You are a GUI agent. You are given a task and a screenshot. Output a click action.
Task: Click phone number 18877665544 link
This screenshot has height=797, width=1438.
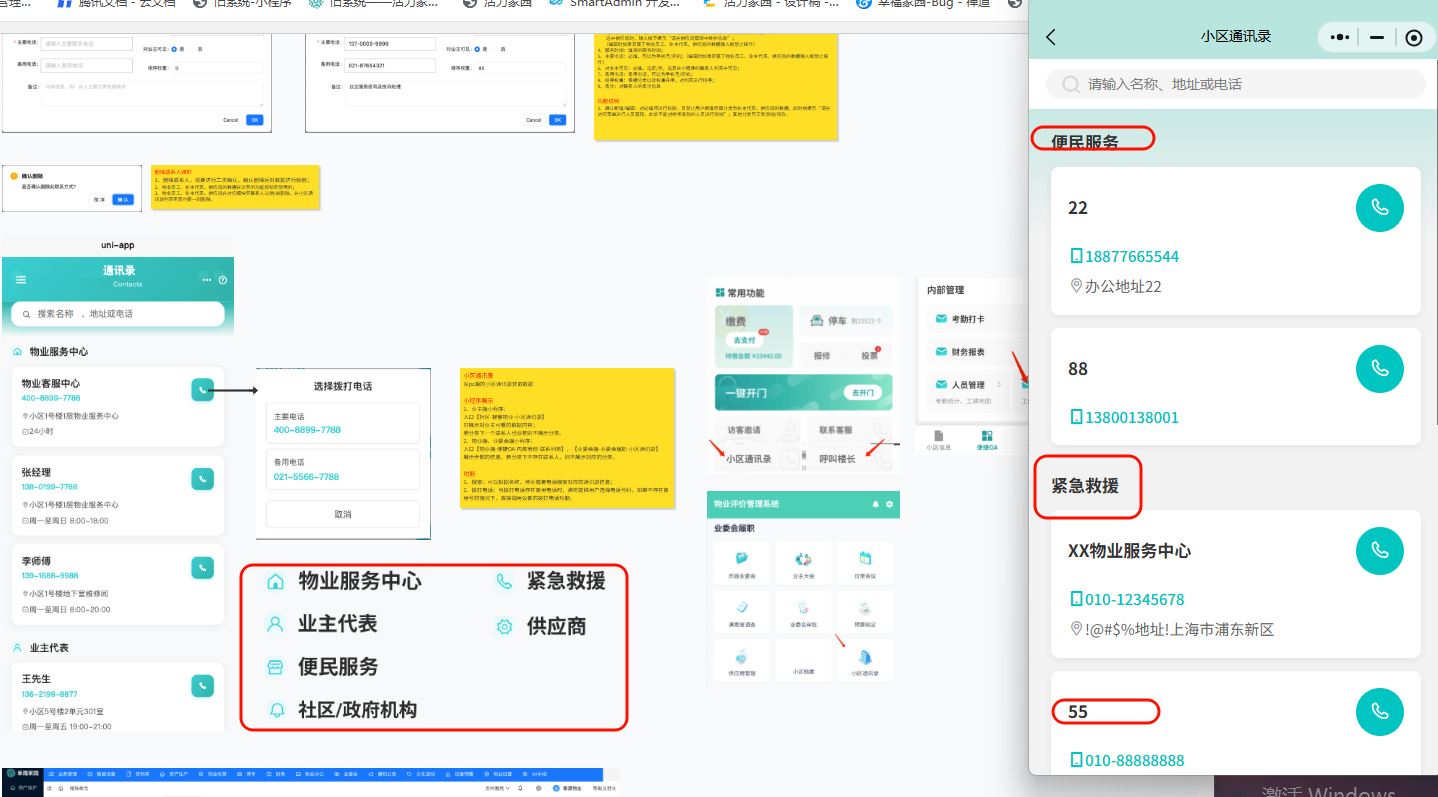(x=1124, y=256)
